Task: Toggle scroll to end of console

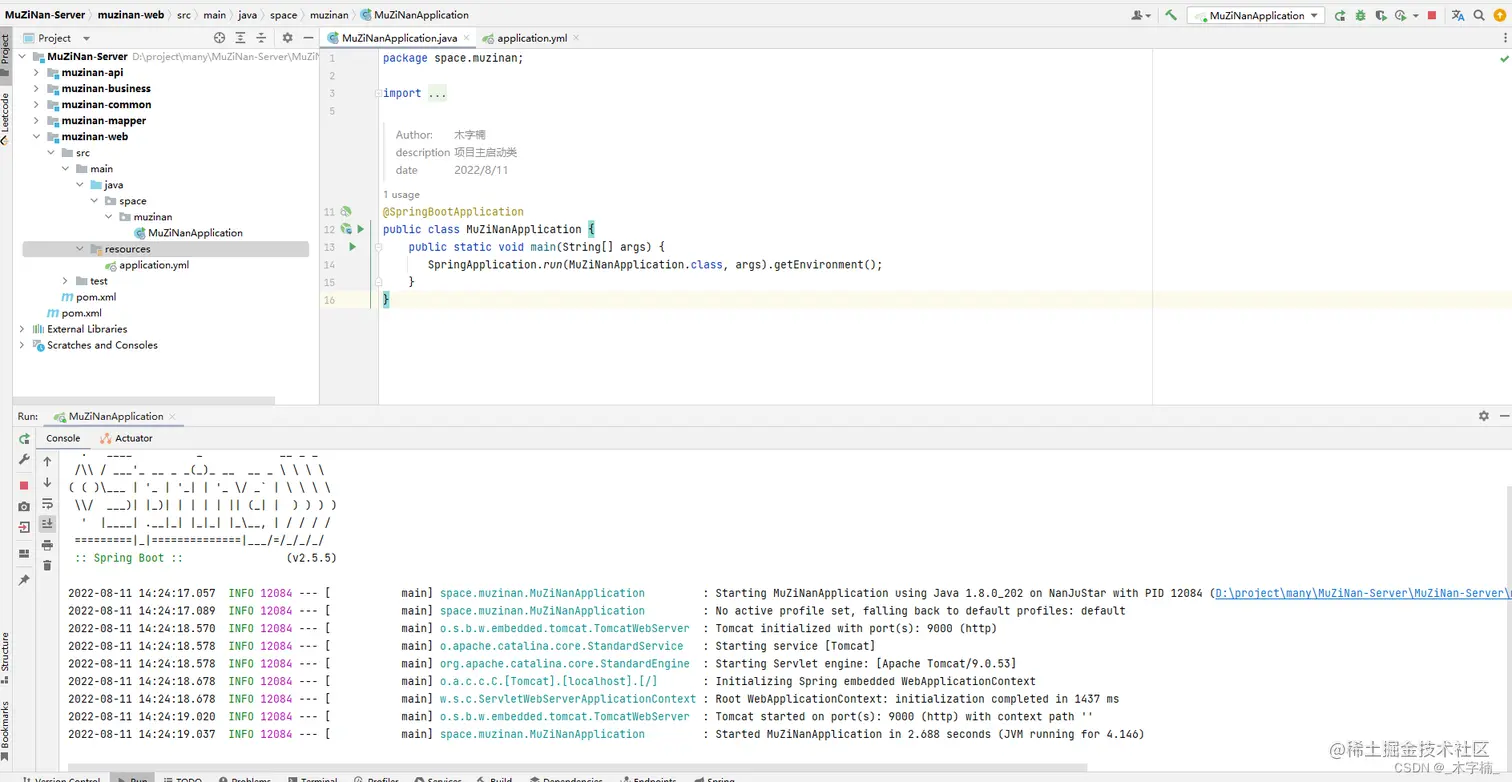Action: click(47, 524)
